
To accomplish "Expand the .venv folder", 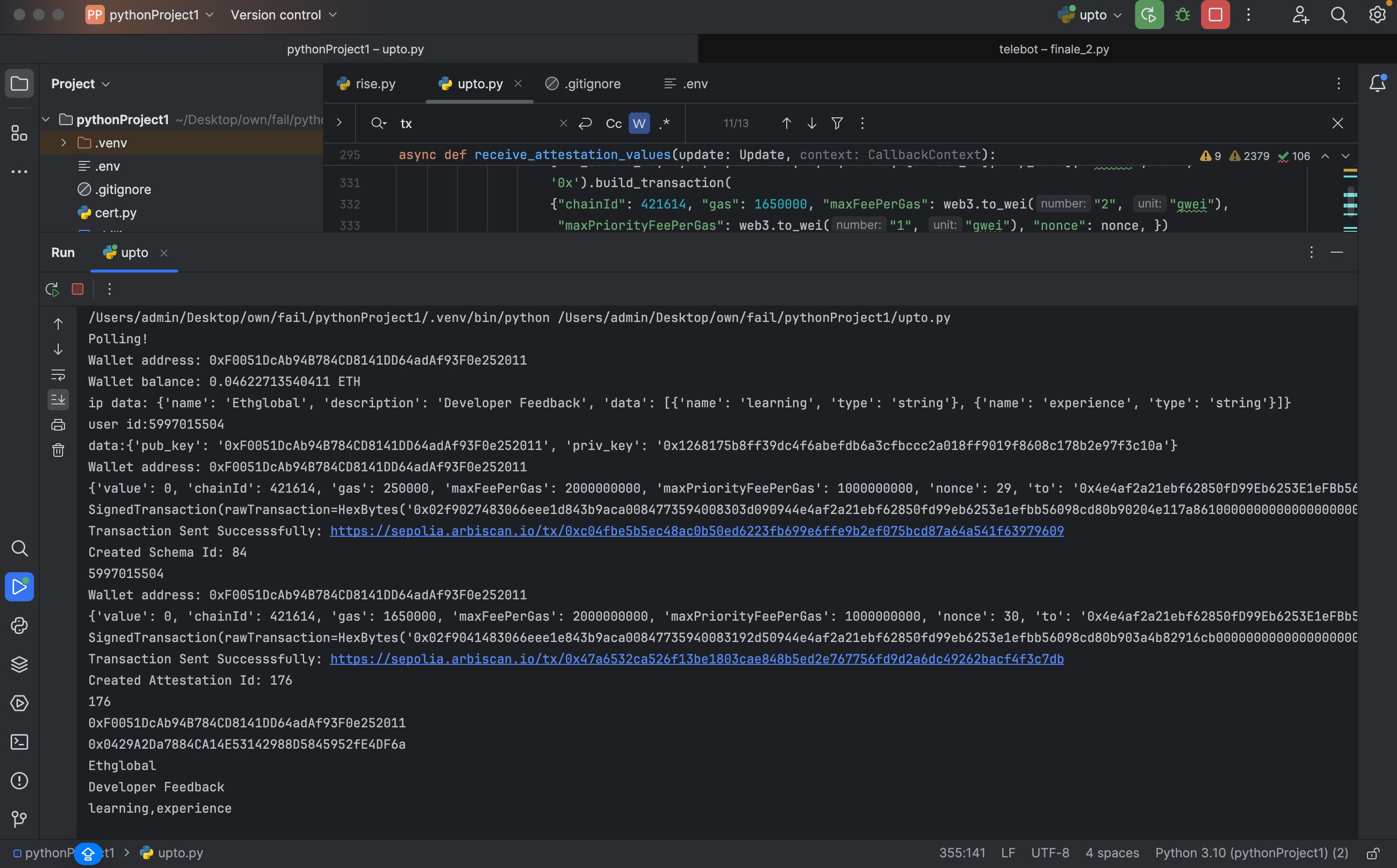I will pyautogui.click(x=64, y=143).
